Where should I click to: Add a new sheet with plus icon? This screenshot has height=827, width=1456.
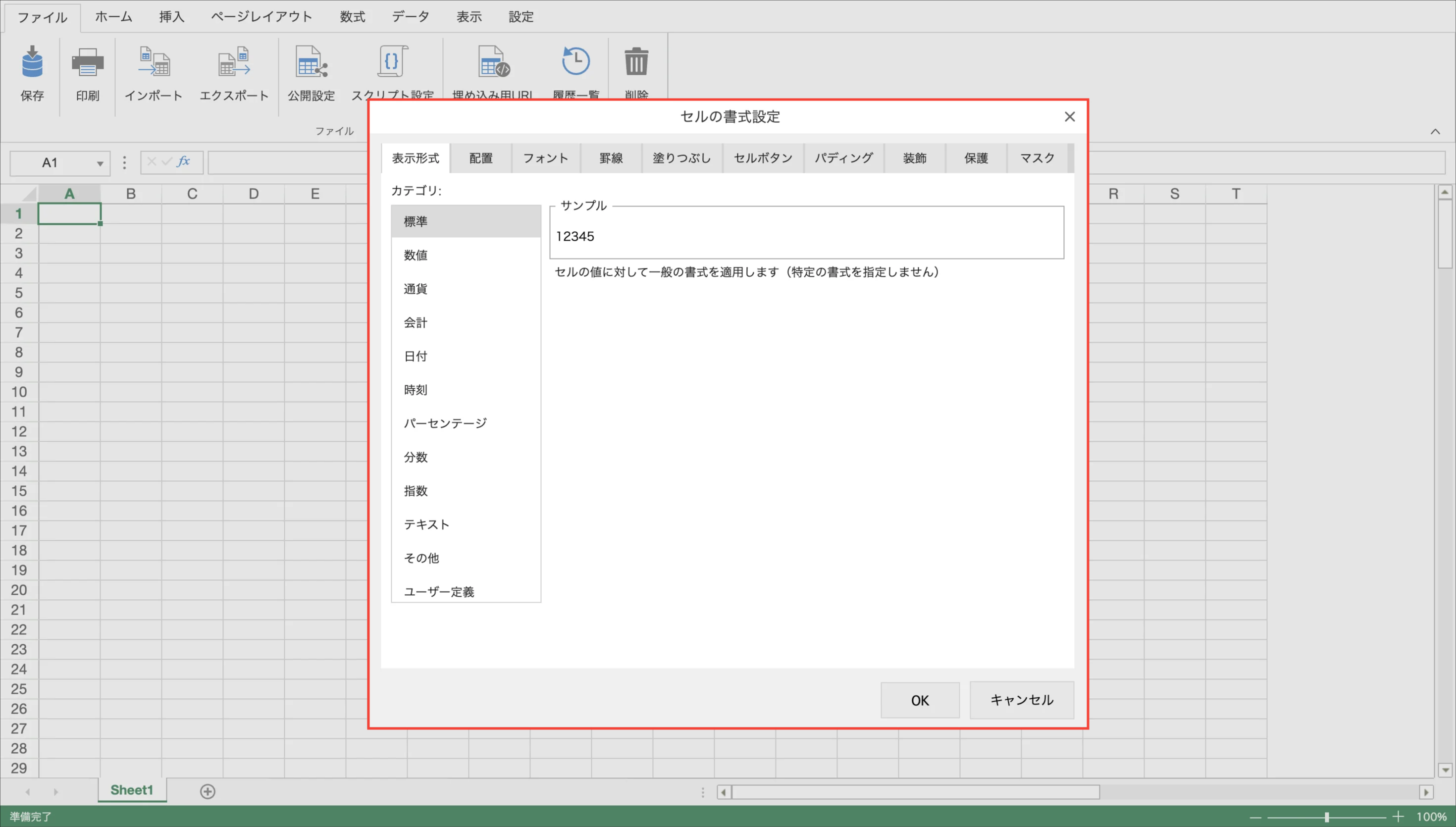(x=208, y=791)
